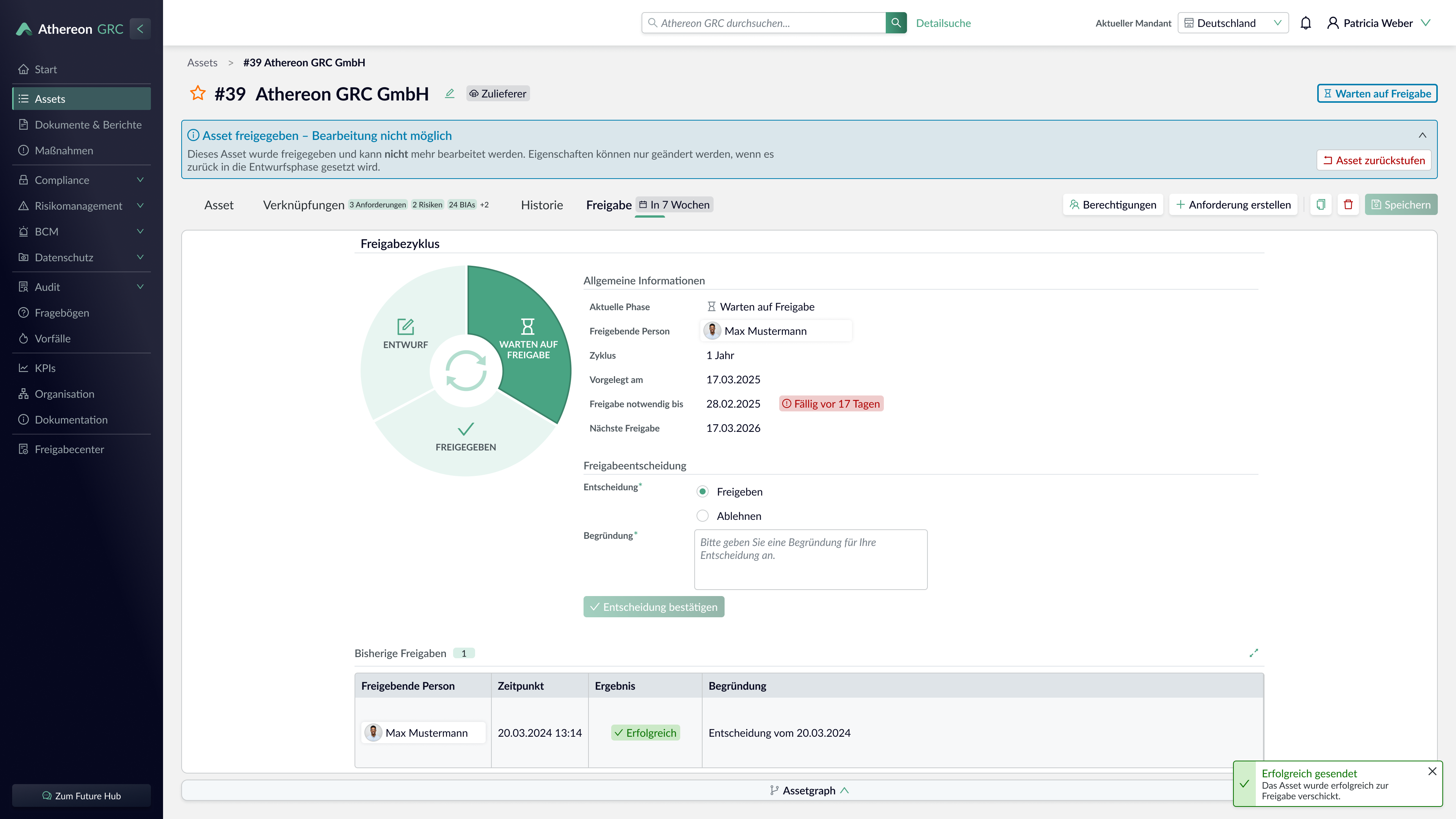The image size is (1456, 819).
Task: Open KPIs in the sidebar
Action: pos(45,367)
